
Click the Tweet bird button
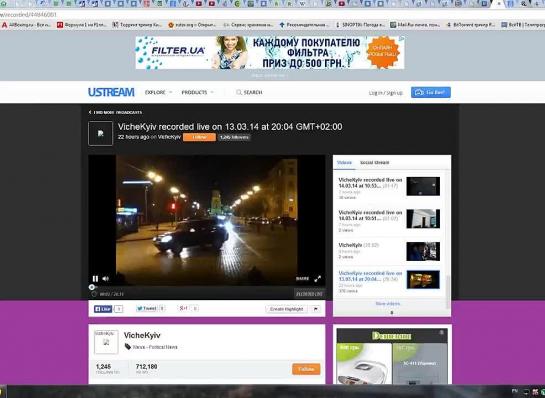click(x=147, y=308)
